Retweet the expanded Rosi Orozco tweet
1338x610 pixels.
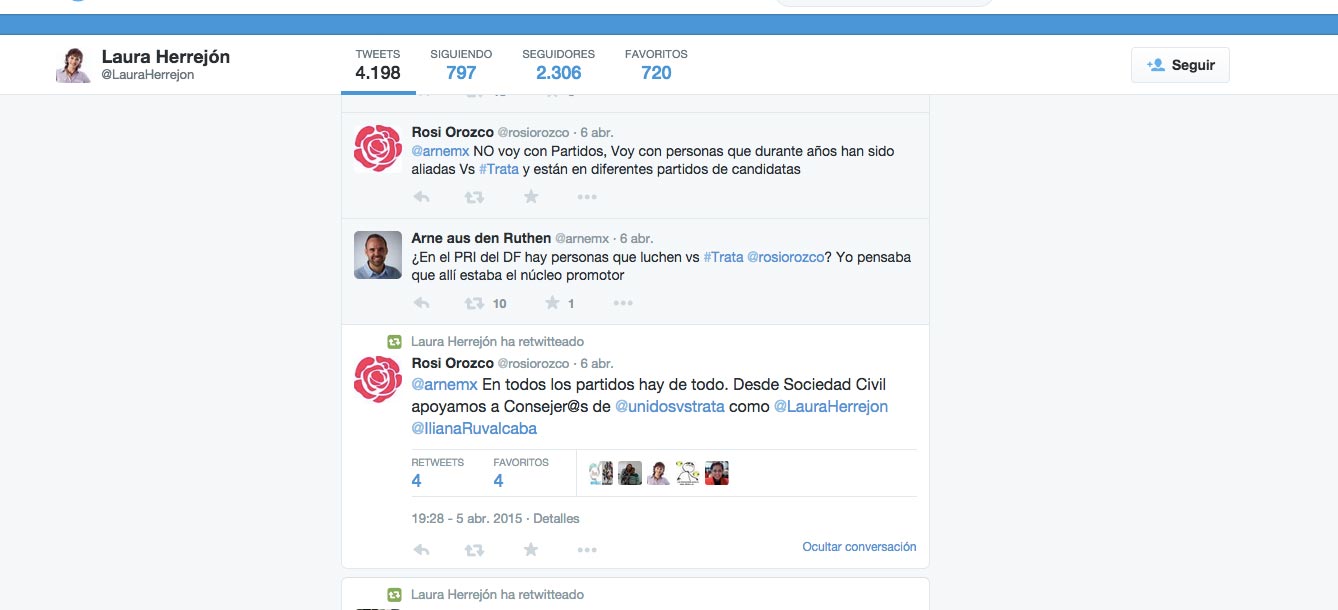pos(474,549)
